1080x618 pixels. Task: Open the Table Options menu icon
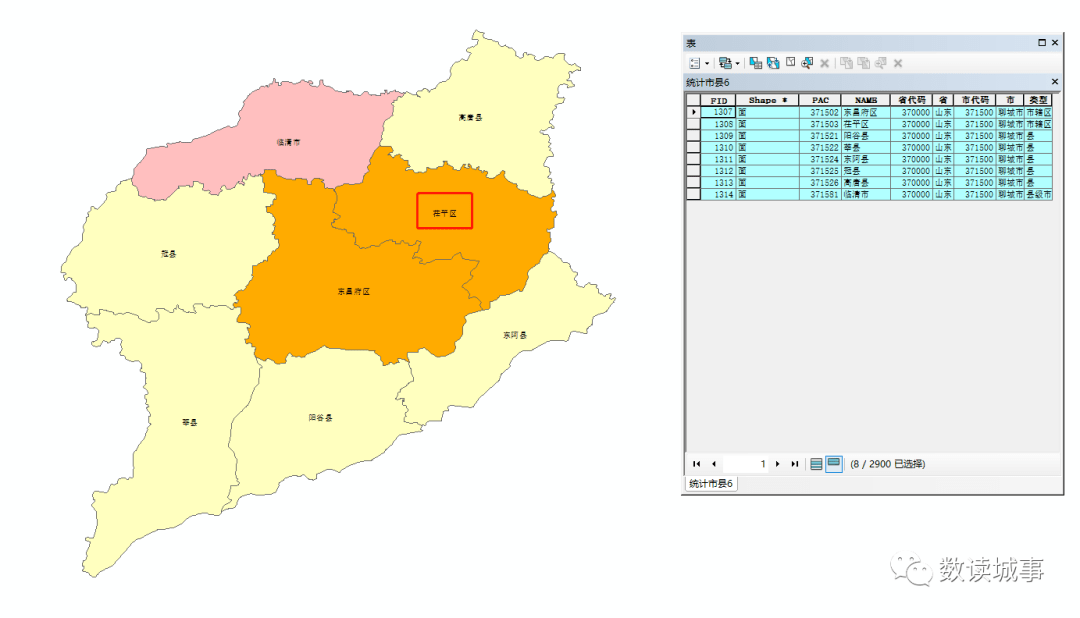pyautogui.click(x=693, y=63)
